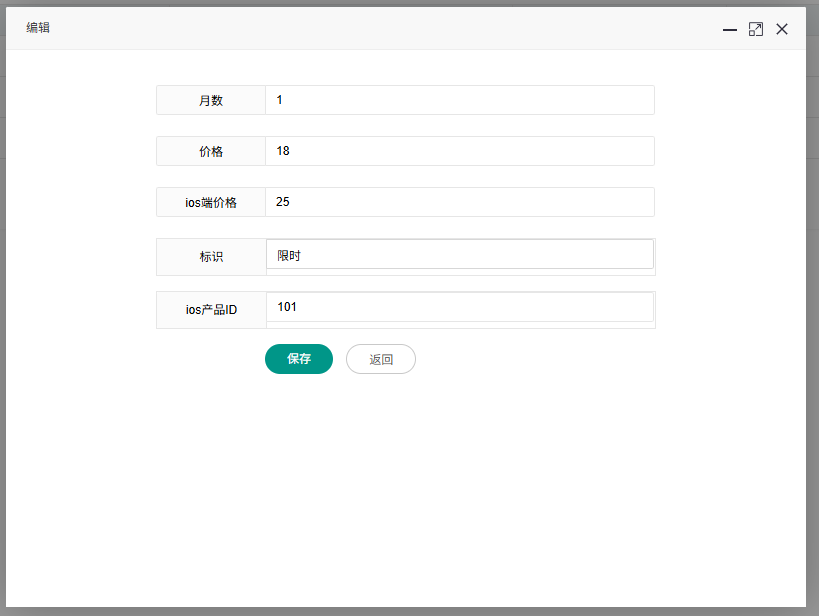The width and height of the screenshot is (819, 616).
Task: Click the ios产品ID input field
Action: pos(459,307)
